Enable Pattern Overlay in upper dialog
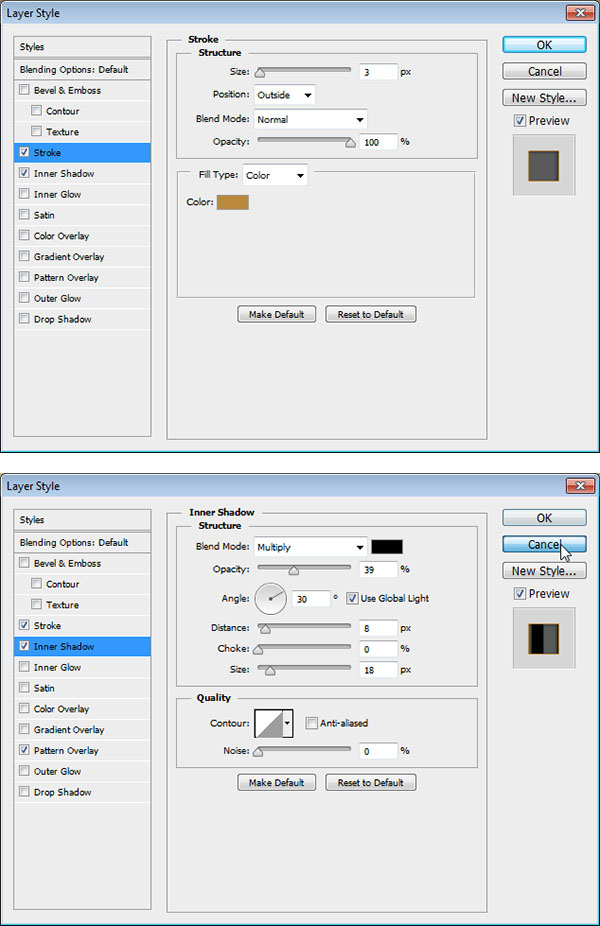The image size is (600, 926). click(x=24, y=277)
